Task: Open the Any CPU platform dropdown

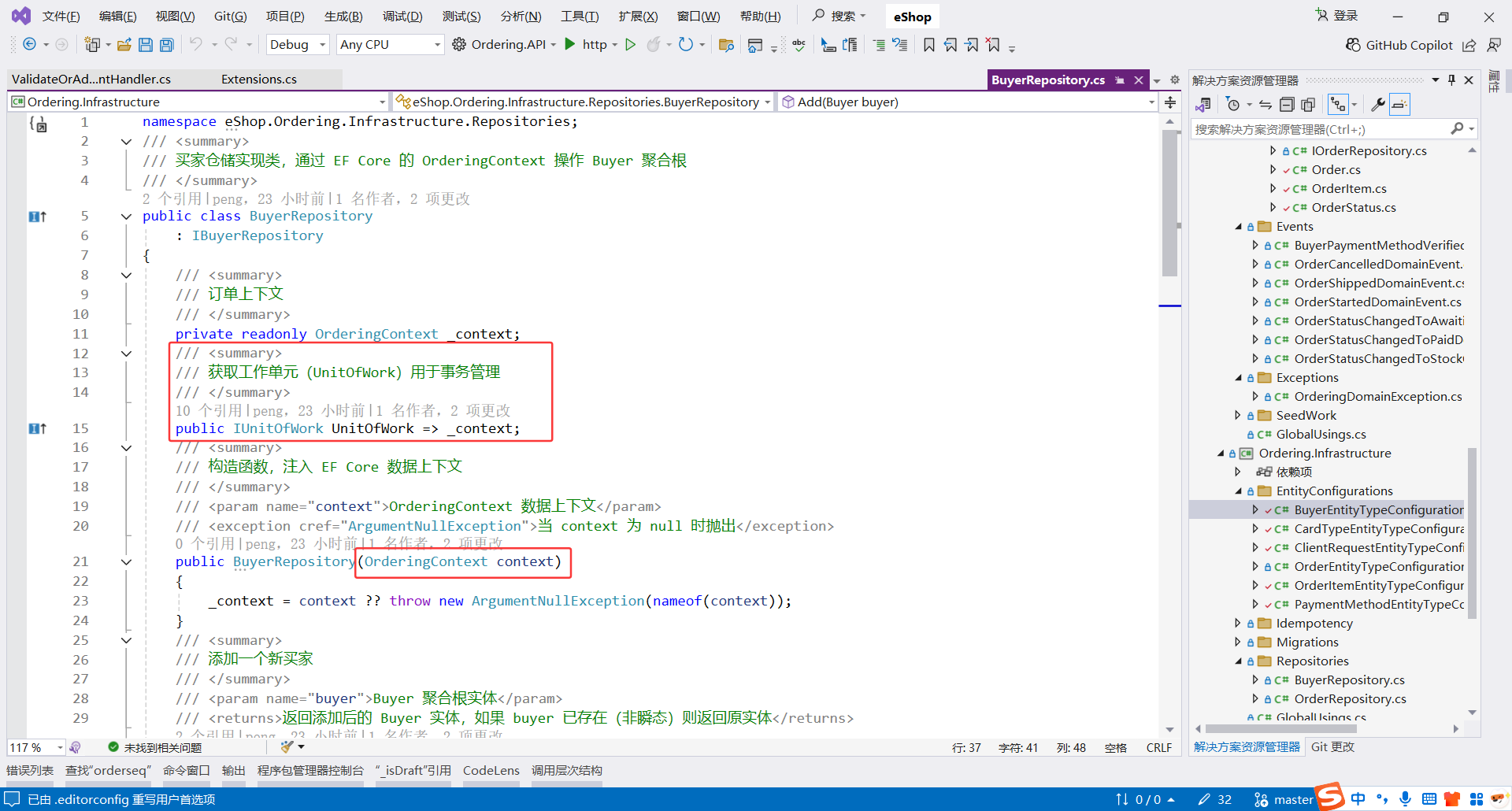Action: 389,44
